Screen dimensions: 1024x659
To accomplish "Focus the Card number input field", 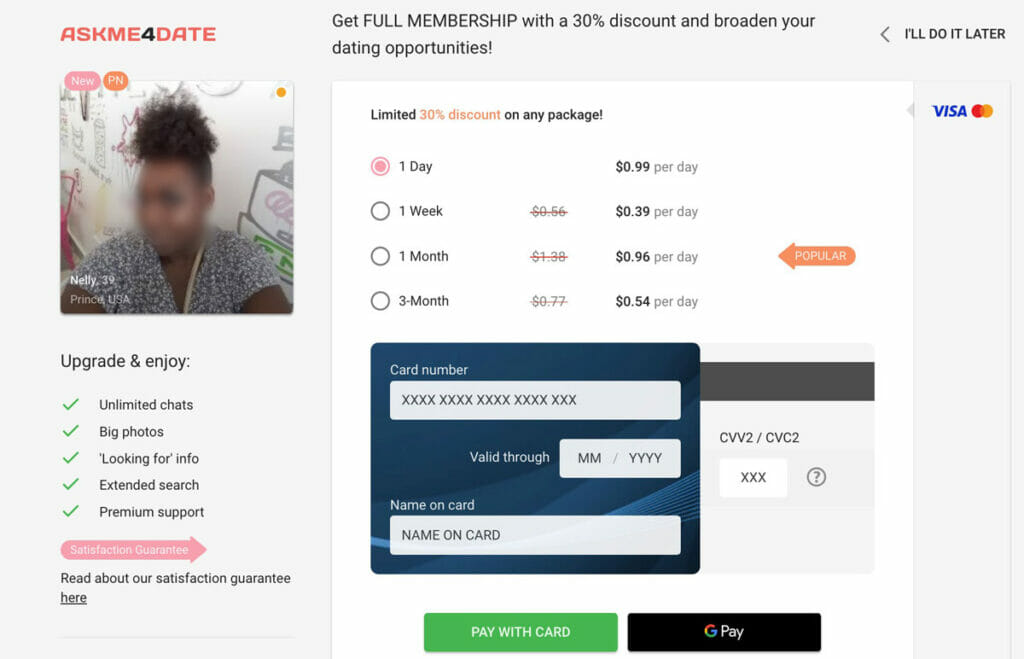I will click(535, 400).
